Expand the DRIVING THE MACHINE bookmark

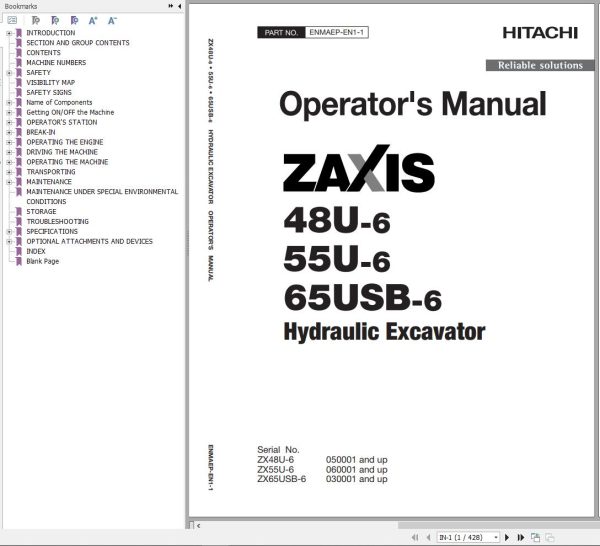click(9, 153)
